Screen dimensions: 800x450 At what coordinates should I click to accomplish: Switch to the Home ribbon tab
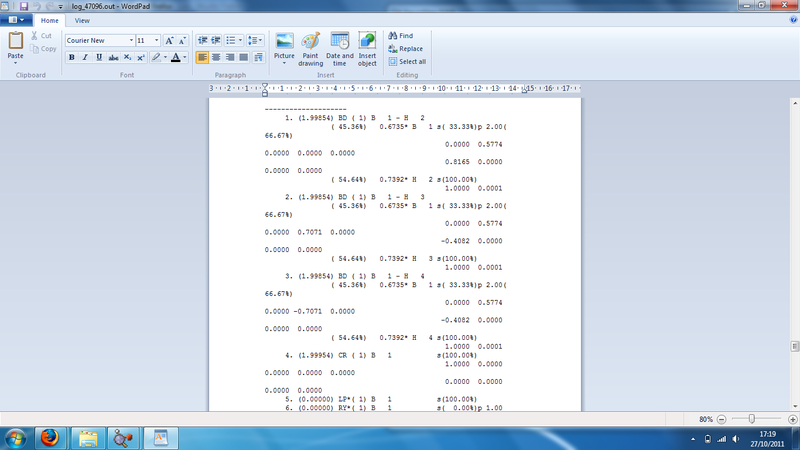click(49, 20)
